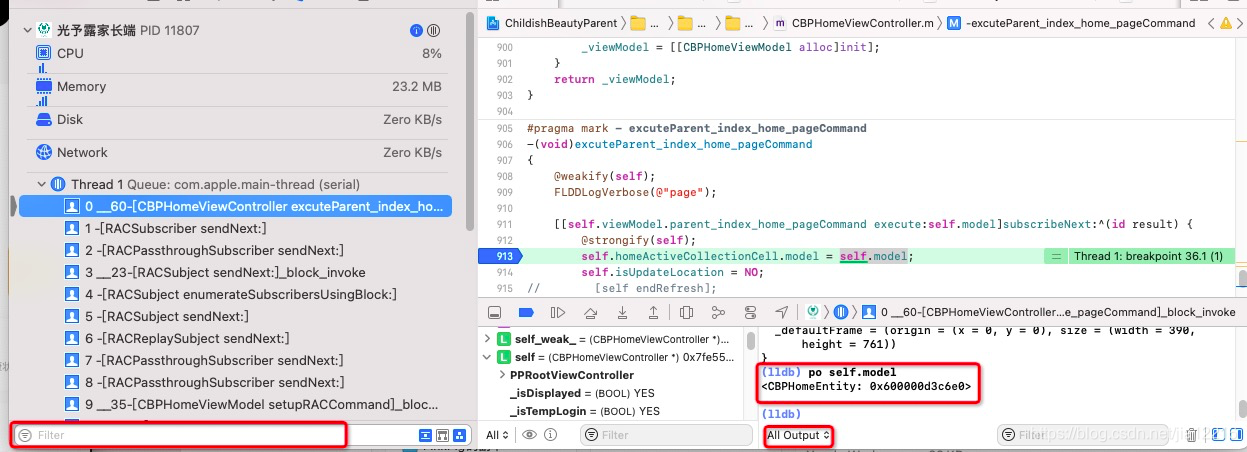Select _isTempLogin = (BOOL) YES row
Image resolution: width=1247 pixels, height=452 pixels.
click(585, 411)
